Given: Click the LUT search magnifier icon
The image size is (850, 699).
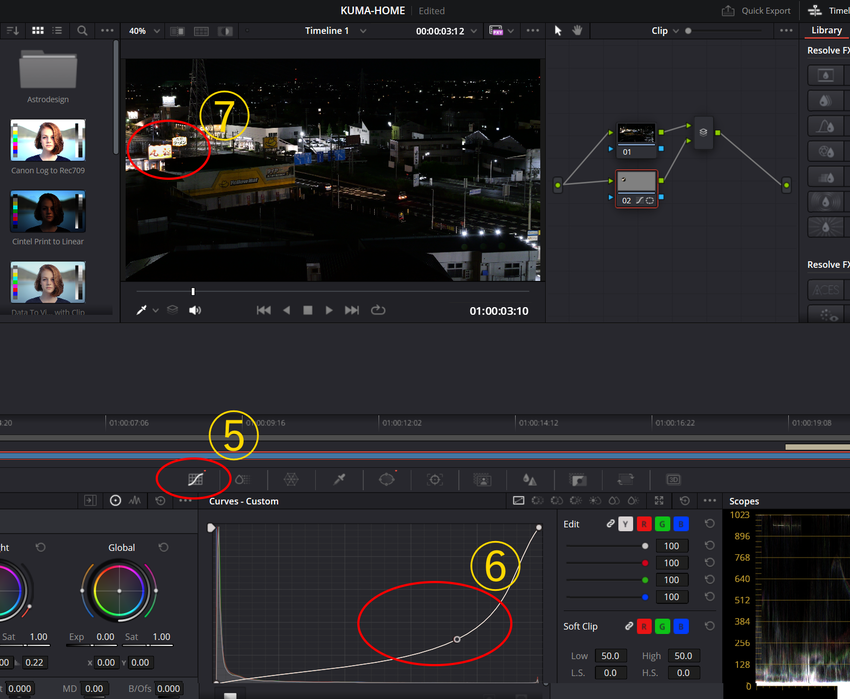Looking at the screenshot, I should point(82,31).
